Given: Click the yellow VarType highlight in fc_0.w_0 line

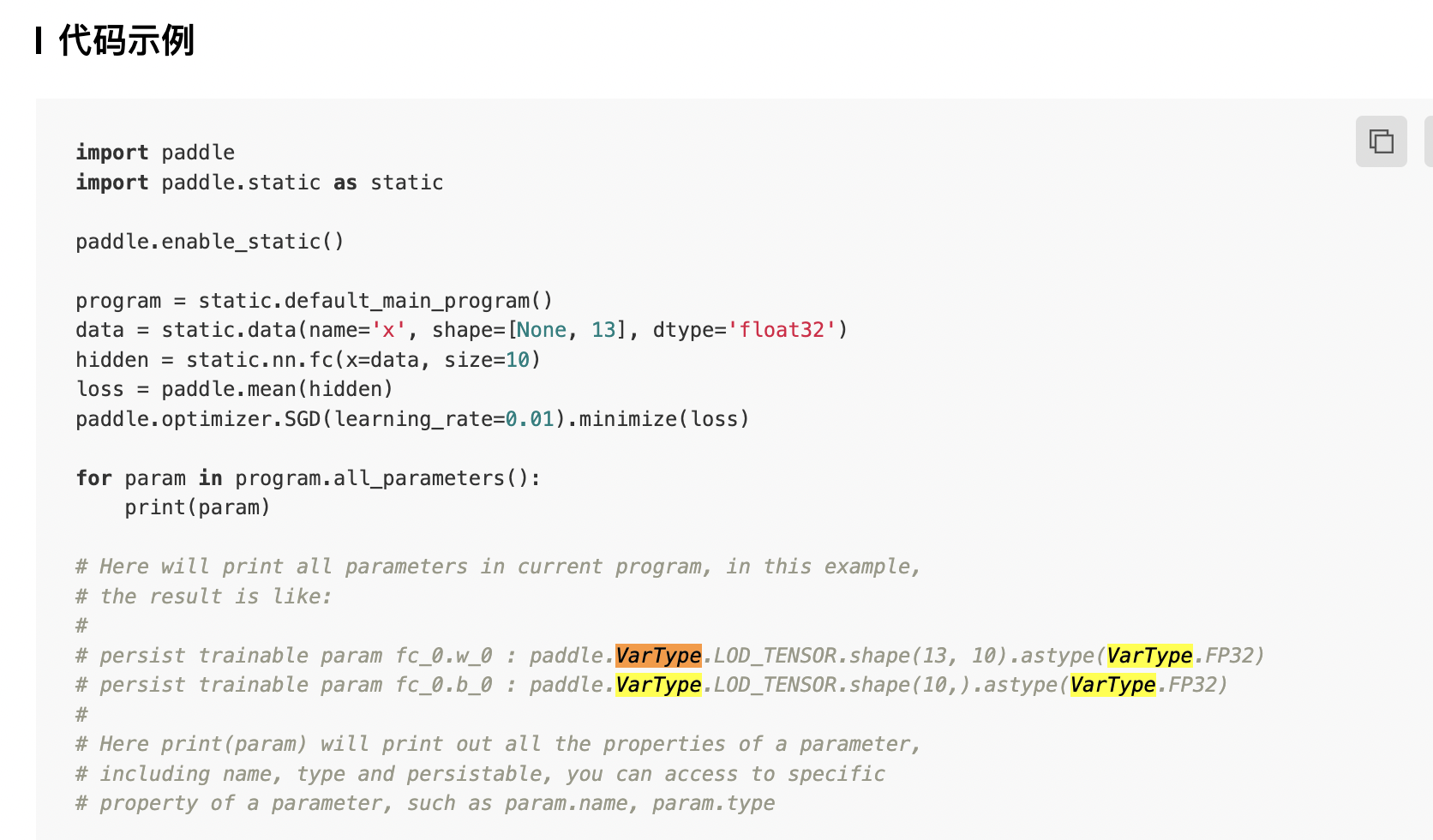Looking at the screenshot, I should (x=1150, y=655).
